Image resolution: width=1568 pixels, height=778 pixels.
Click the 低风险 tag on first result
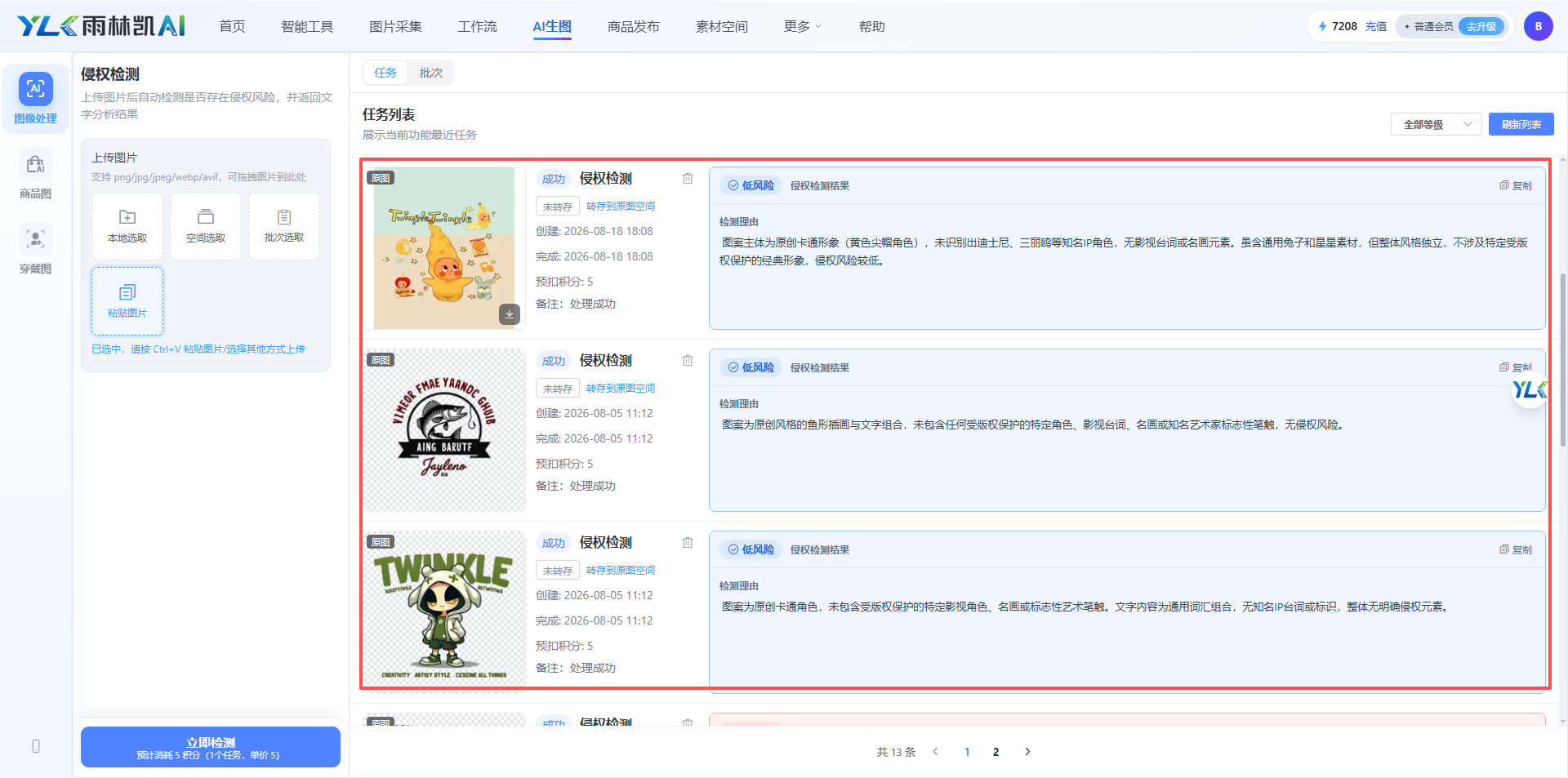point(751,185)
